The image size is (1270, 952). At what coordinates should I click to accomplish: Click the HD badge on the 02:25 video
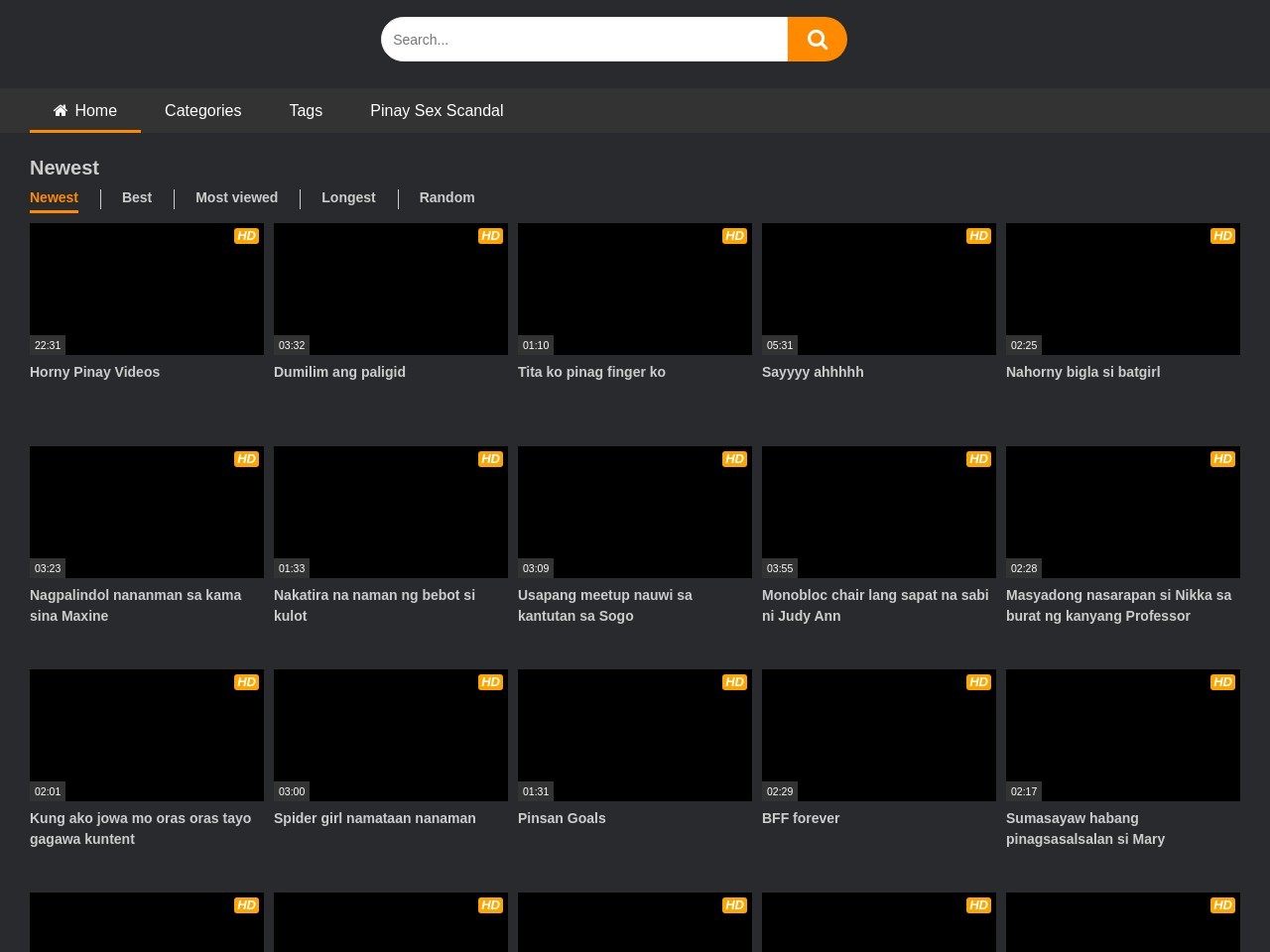(1222, 236)
